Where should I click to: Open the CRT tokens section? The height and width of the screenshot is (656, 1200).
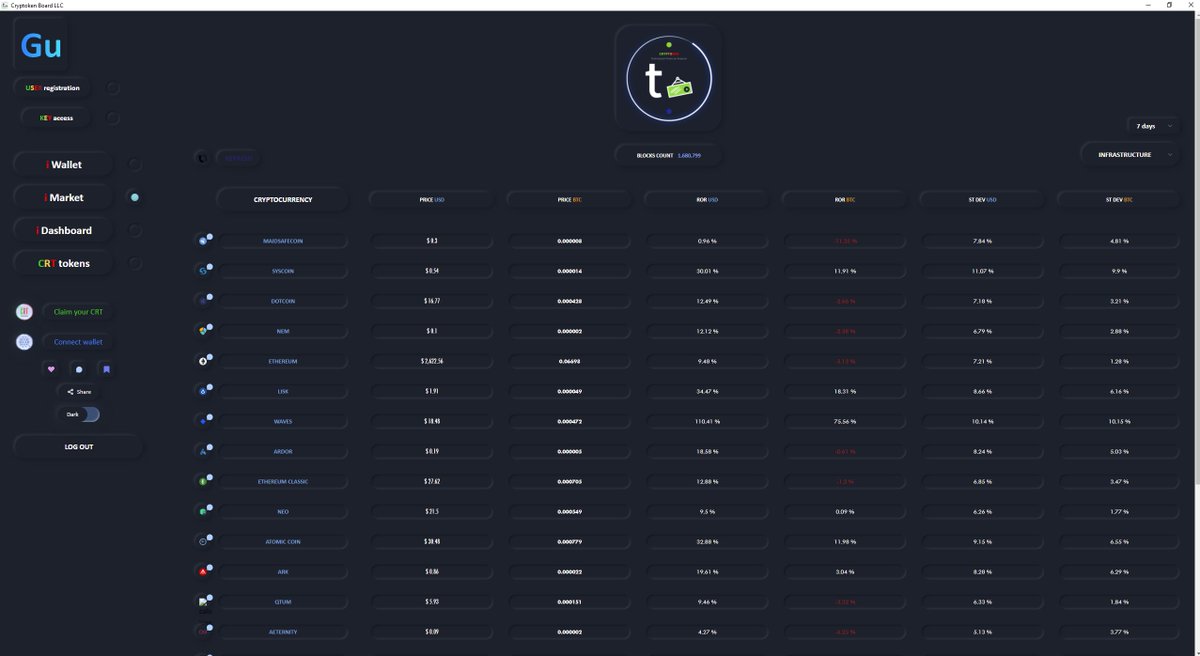tap(64, 263)
